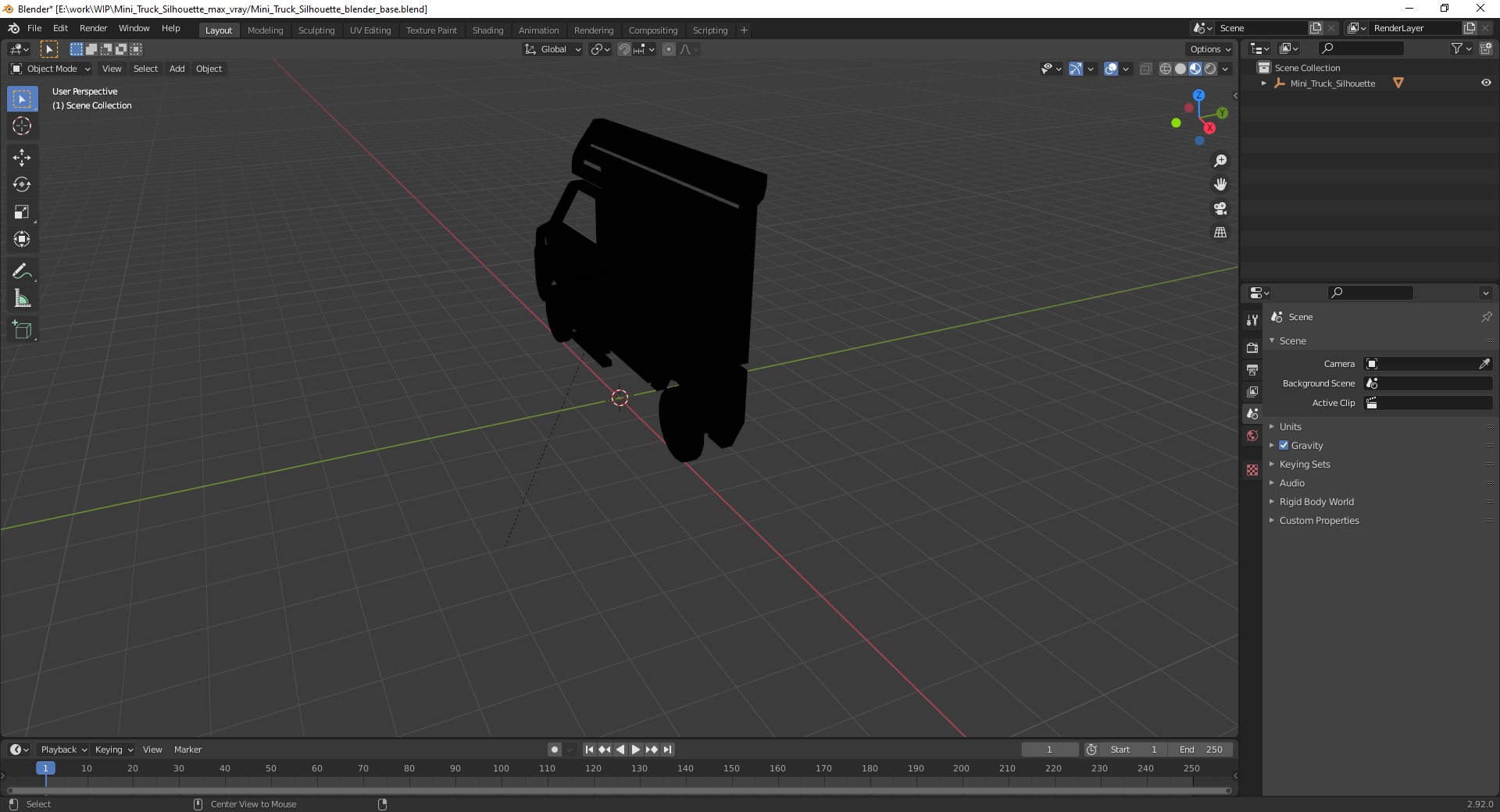Open the Render menu
This screenshot has height=812, width=1500.
point(93,28)
